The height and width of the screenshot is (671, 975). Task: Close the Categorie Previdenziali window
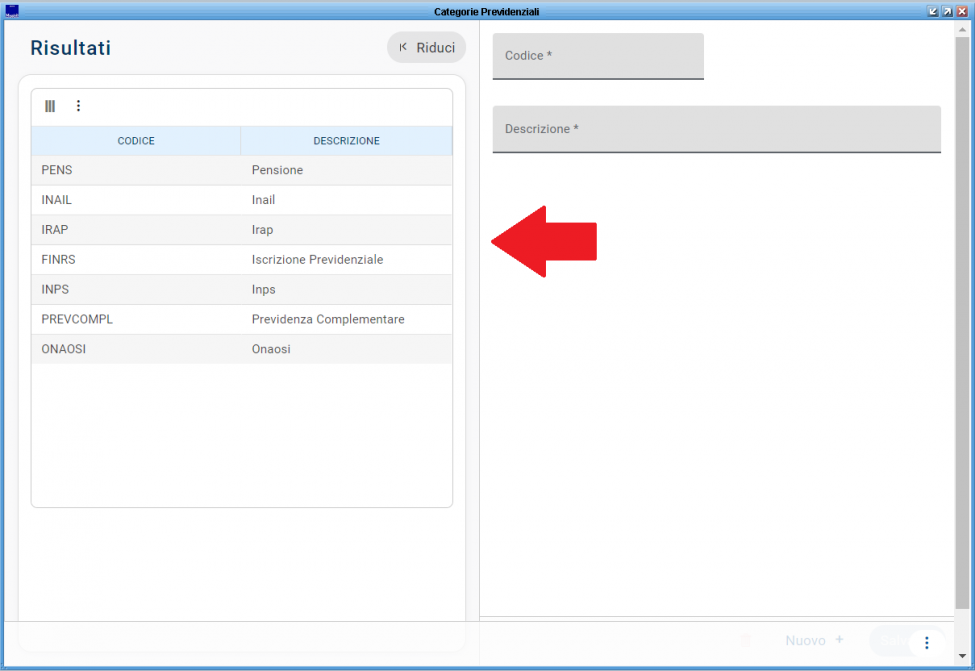pos(962,11)
